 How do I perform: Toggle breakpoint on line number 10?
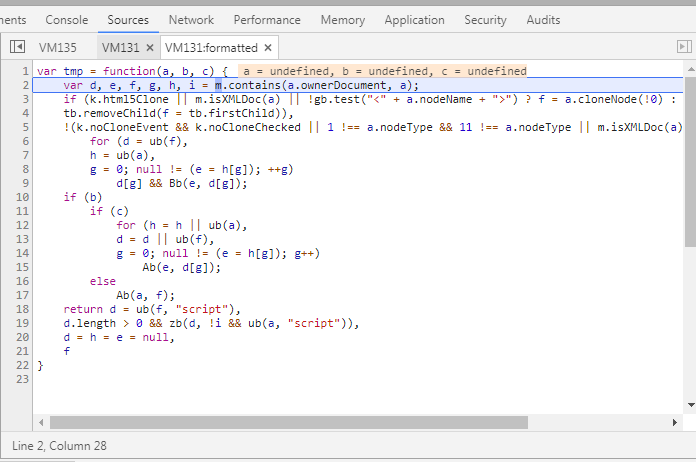[24, 197]
